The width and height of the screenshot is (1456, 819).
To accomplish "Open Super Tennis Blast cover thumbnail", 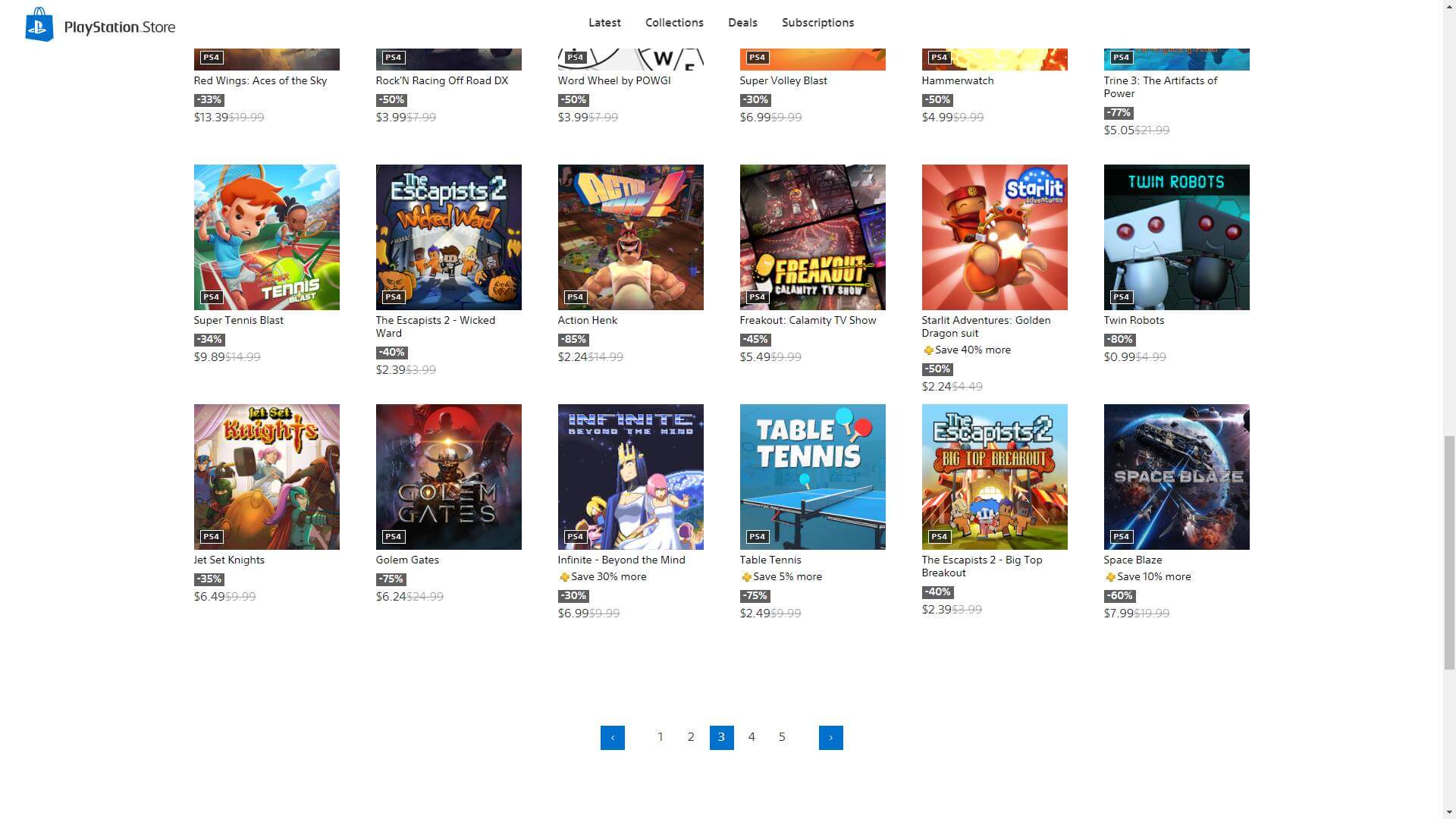I will (x=267, y=237).
